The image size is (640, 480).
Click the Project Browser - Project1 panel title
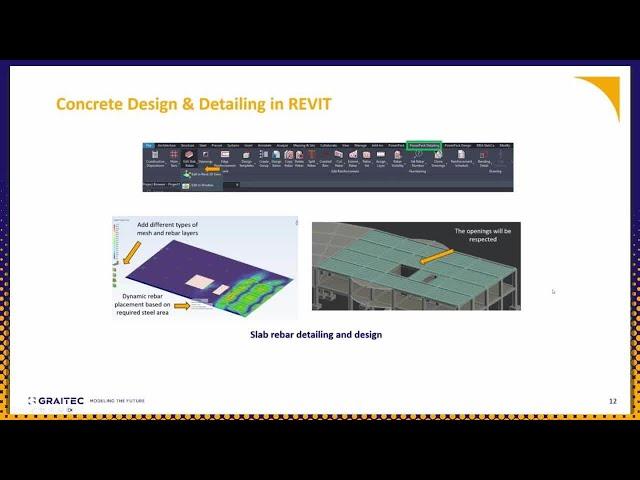162,184
